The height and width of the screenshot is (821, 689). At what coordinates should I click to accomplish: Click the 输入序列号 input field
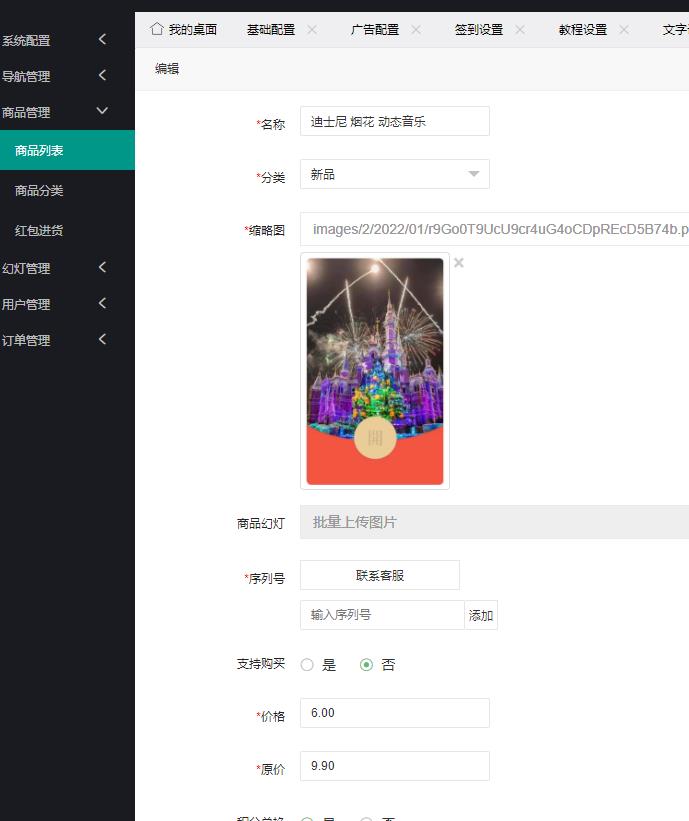[382, 615]
